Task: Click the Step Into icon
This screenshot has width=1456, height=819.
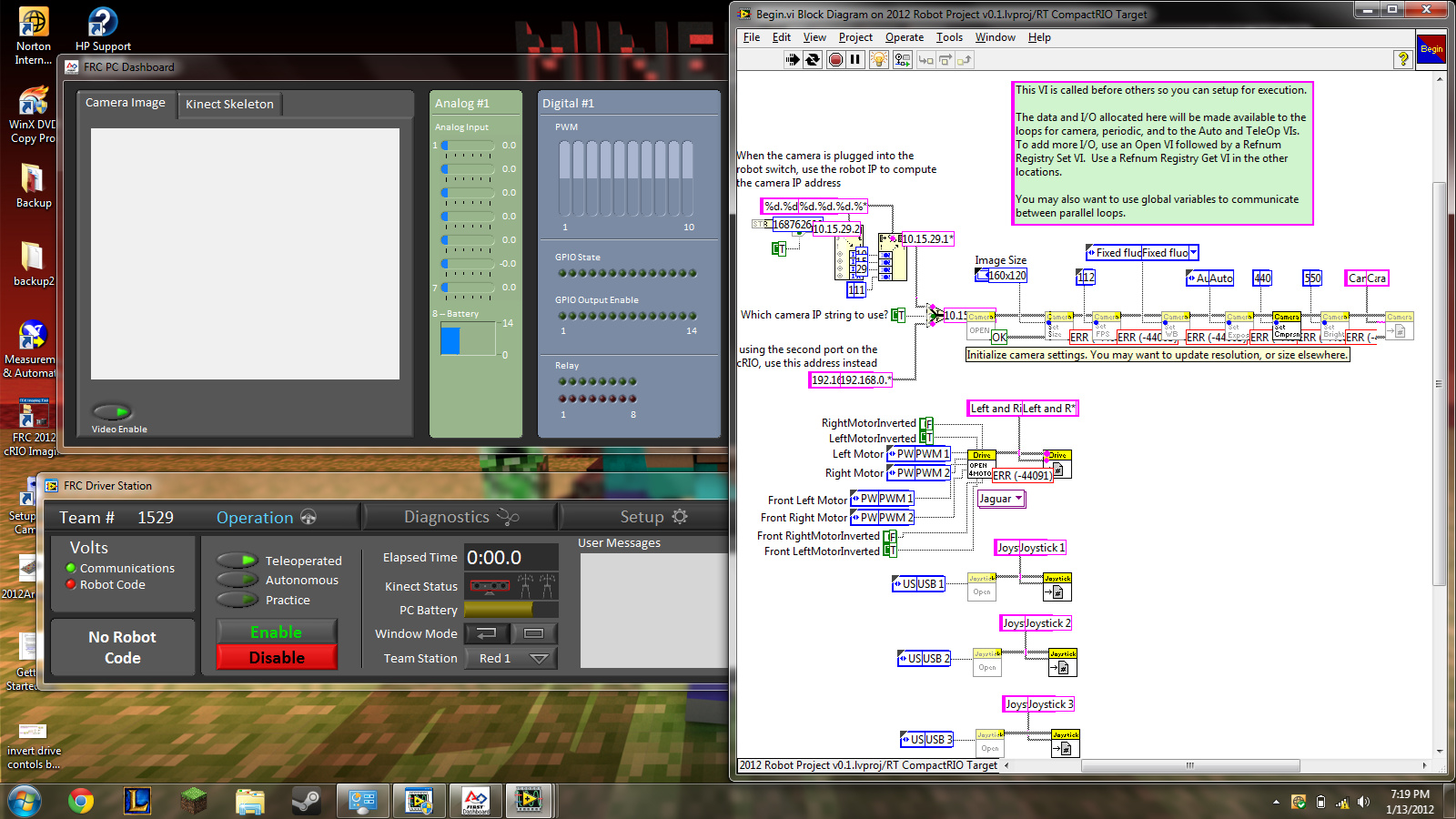Action: pos(925,60)
